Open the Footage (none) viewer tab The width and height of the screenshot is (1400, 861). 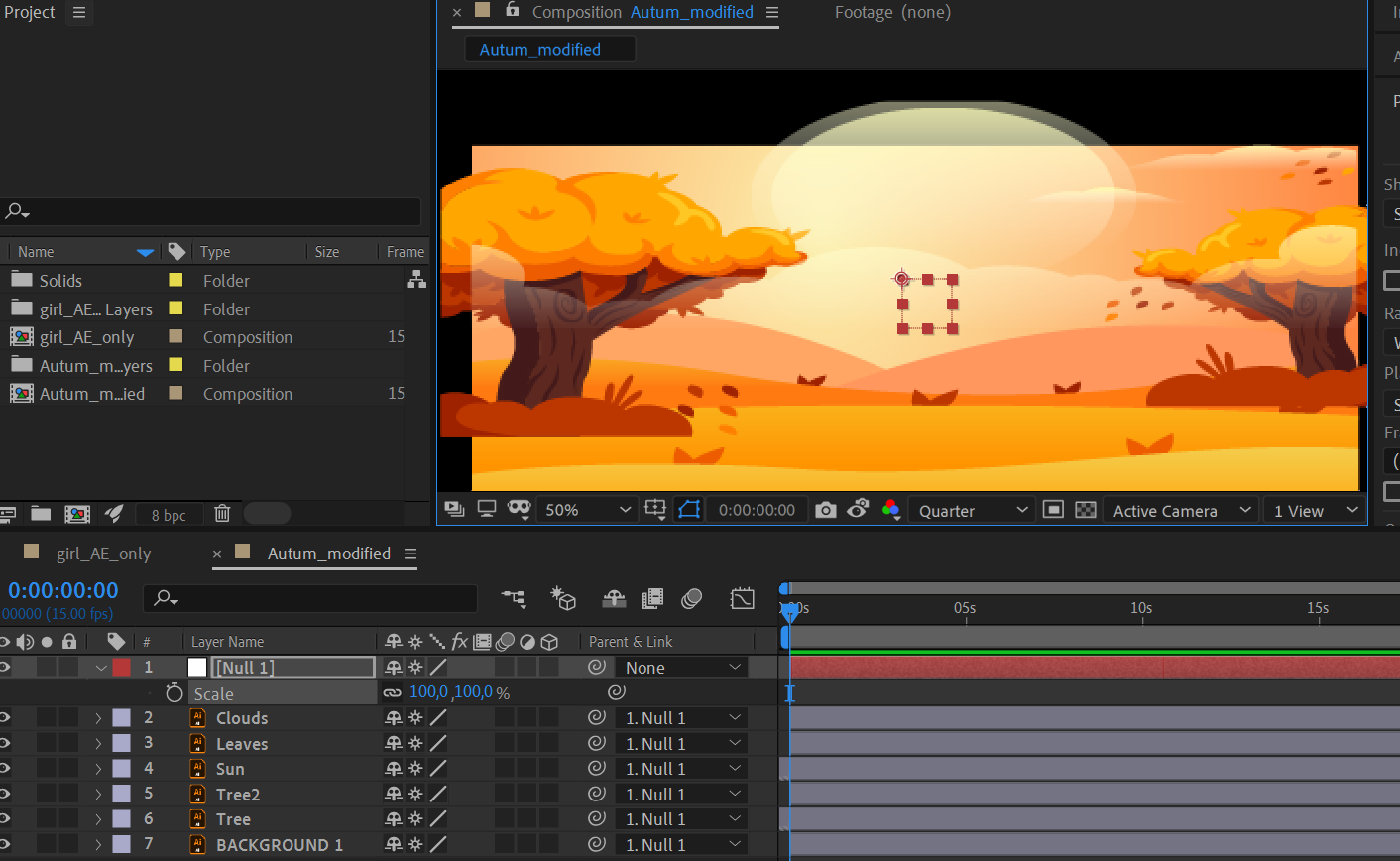(x=892, y=12)
